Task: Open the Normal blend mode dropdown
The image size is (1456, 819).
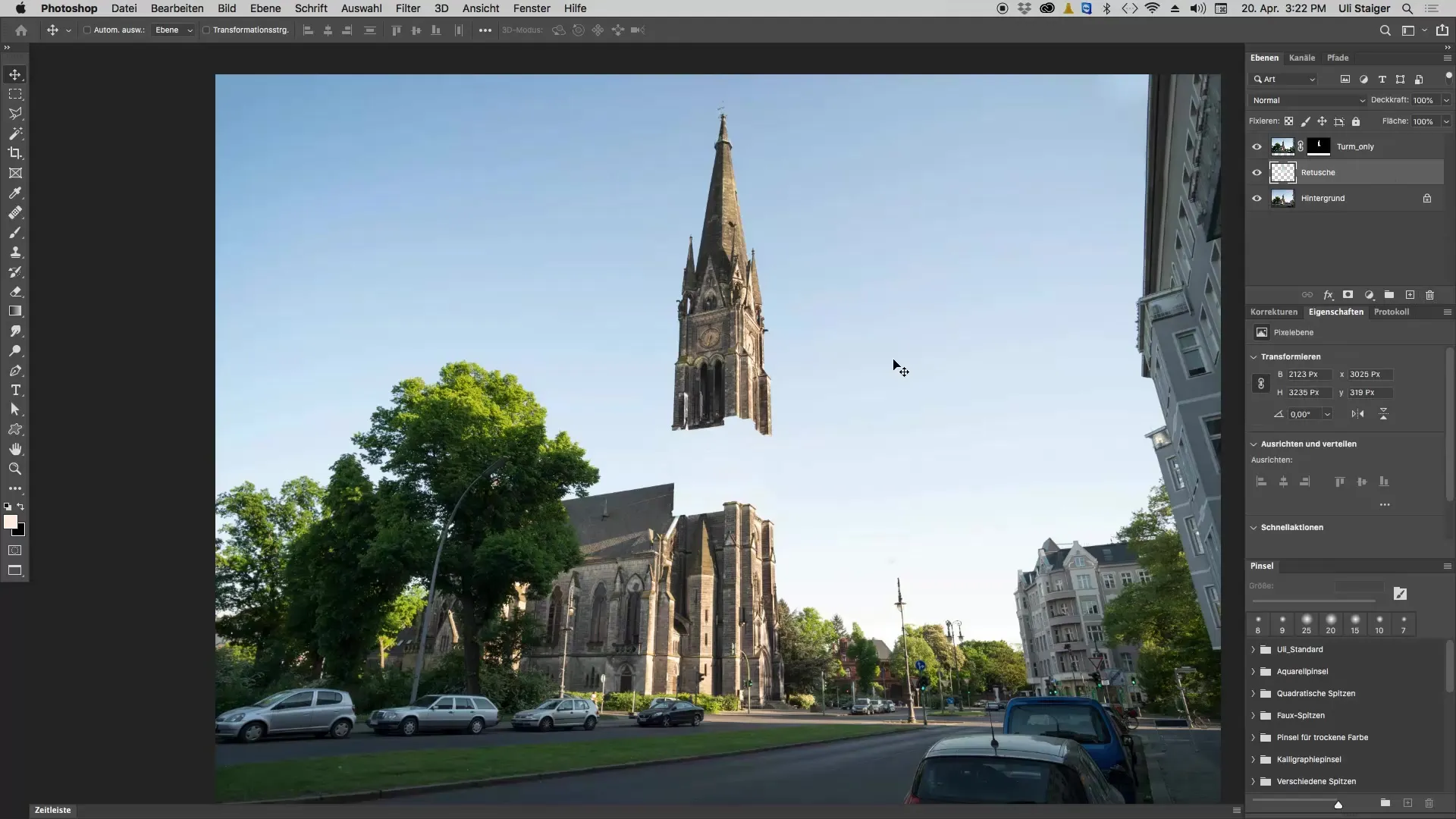Action: tap(1308, 100)
